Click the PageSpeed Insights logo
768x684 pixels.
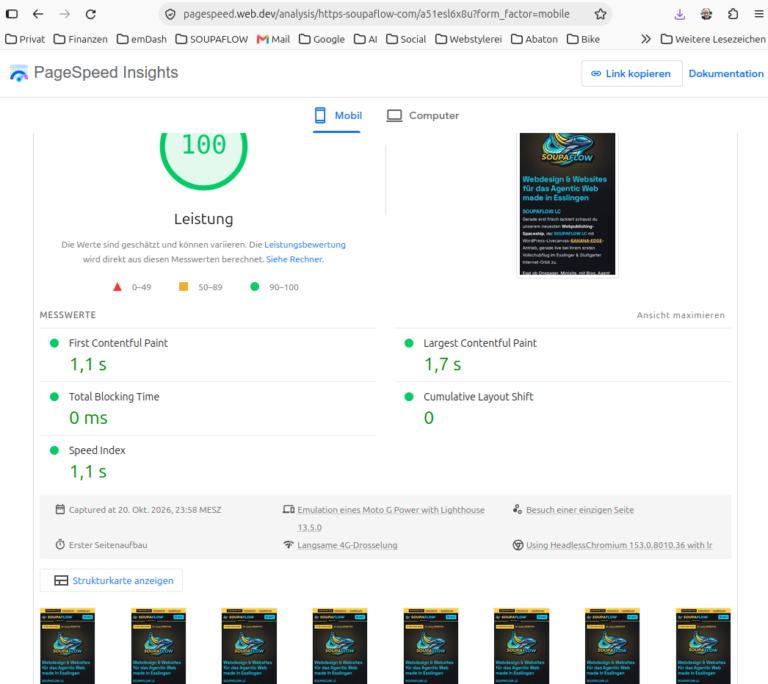click(19, 73)
